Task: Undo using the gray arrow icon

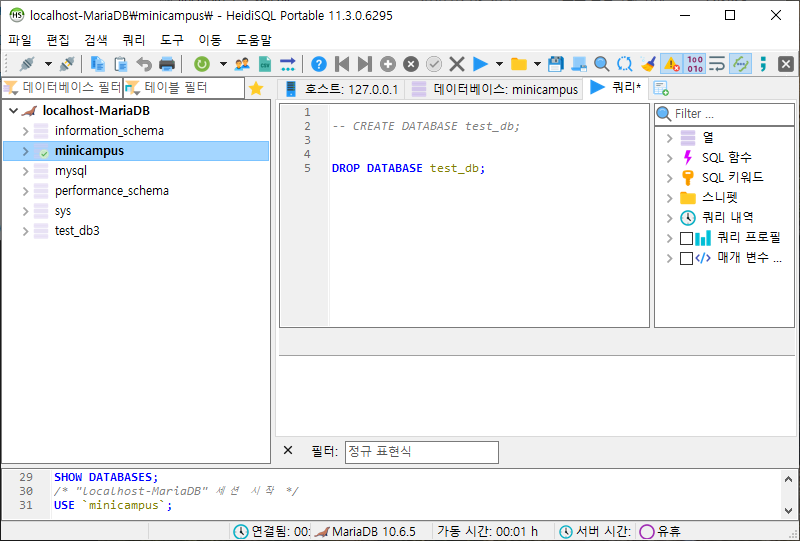Action: coord(144,64)
